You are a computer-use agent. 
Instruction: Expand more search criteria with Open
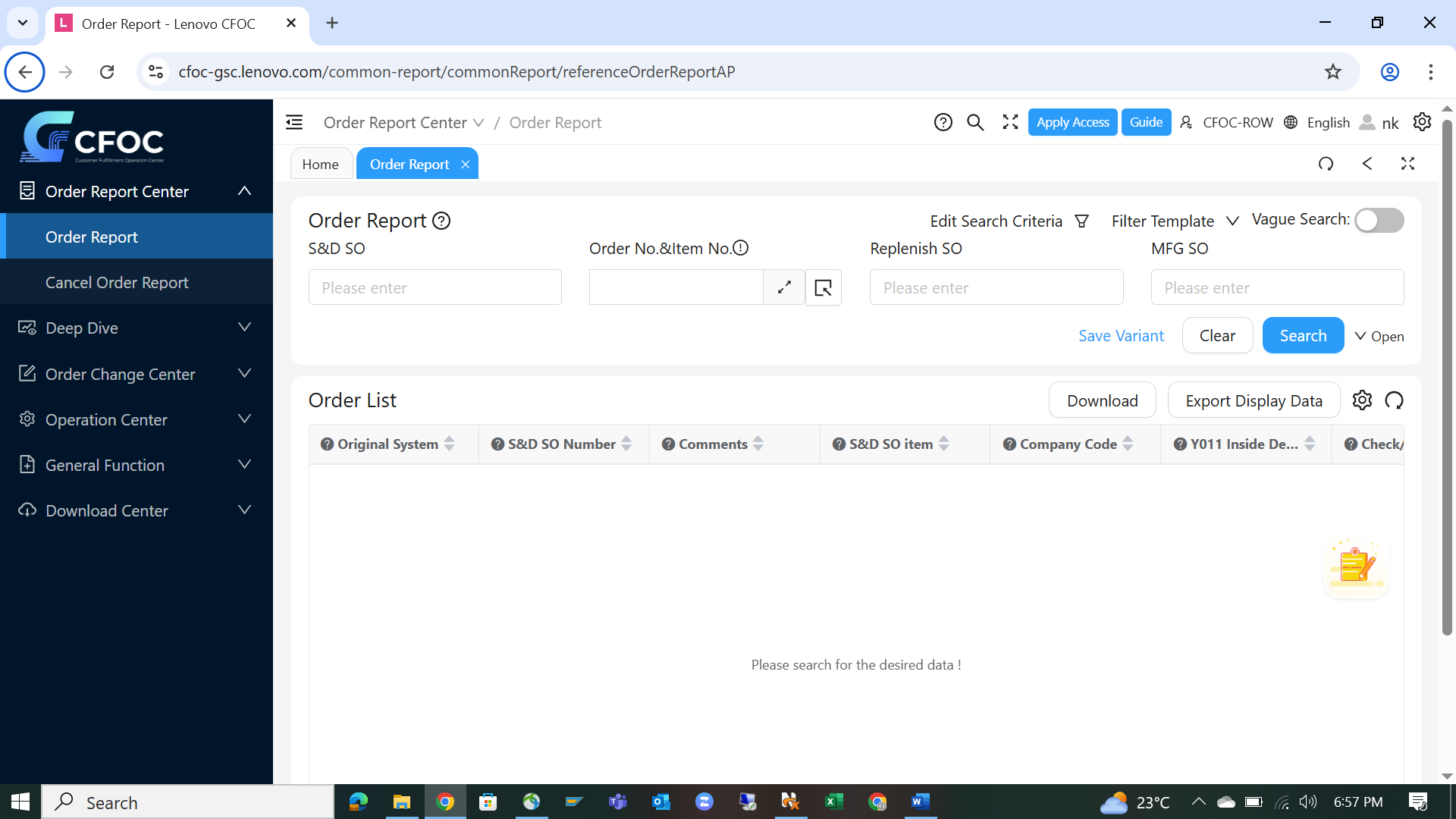tap(1379, 336)
